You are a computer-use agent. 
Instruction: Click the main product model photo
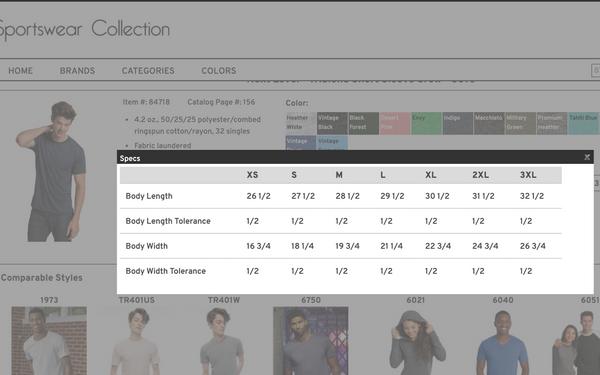click(51, 171)
